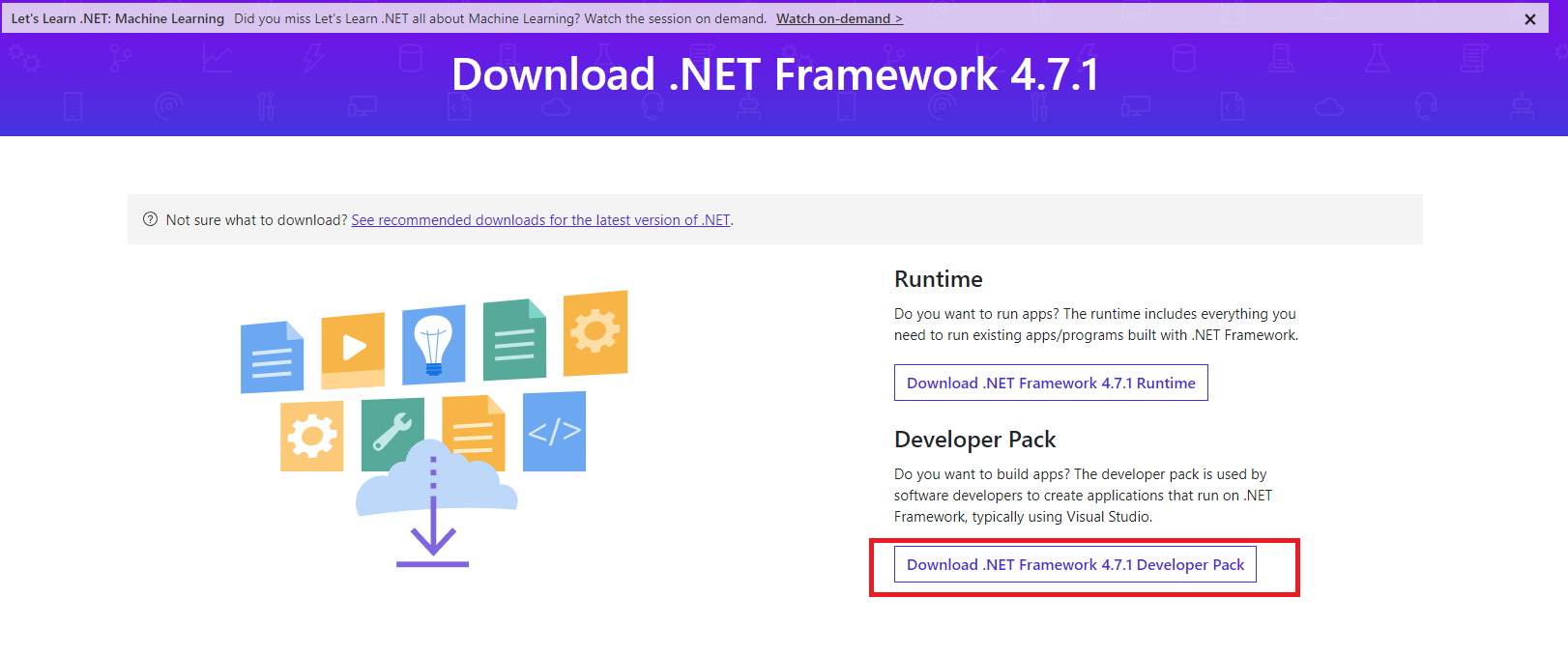Click the blue code brackets icon
Viewport: 1568px width, 654px height.
click(x=554, y=431)
